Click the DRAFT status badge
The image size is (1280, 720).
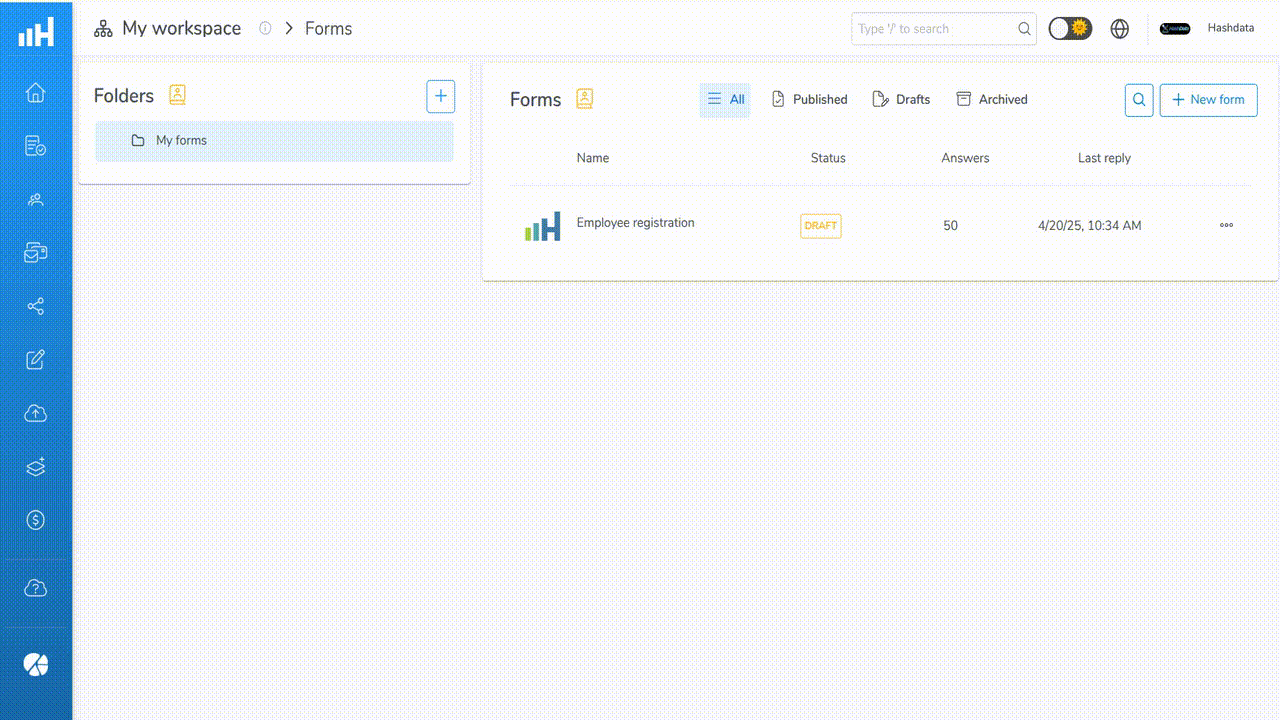821,226
